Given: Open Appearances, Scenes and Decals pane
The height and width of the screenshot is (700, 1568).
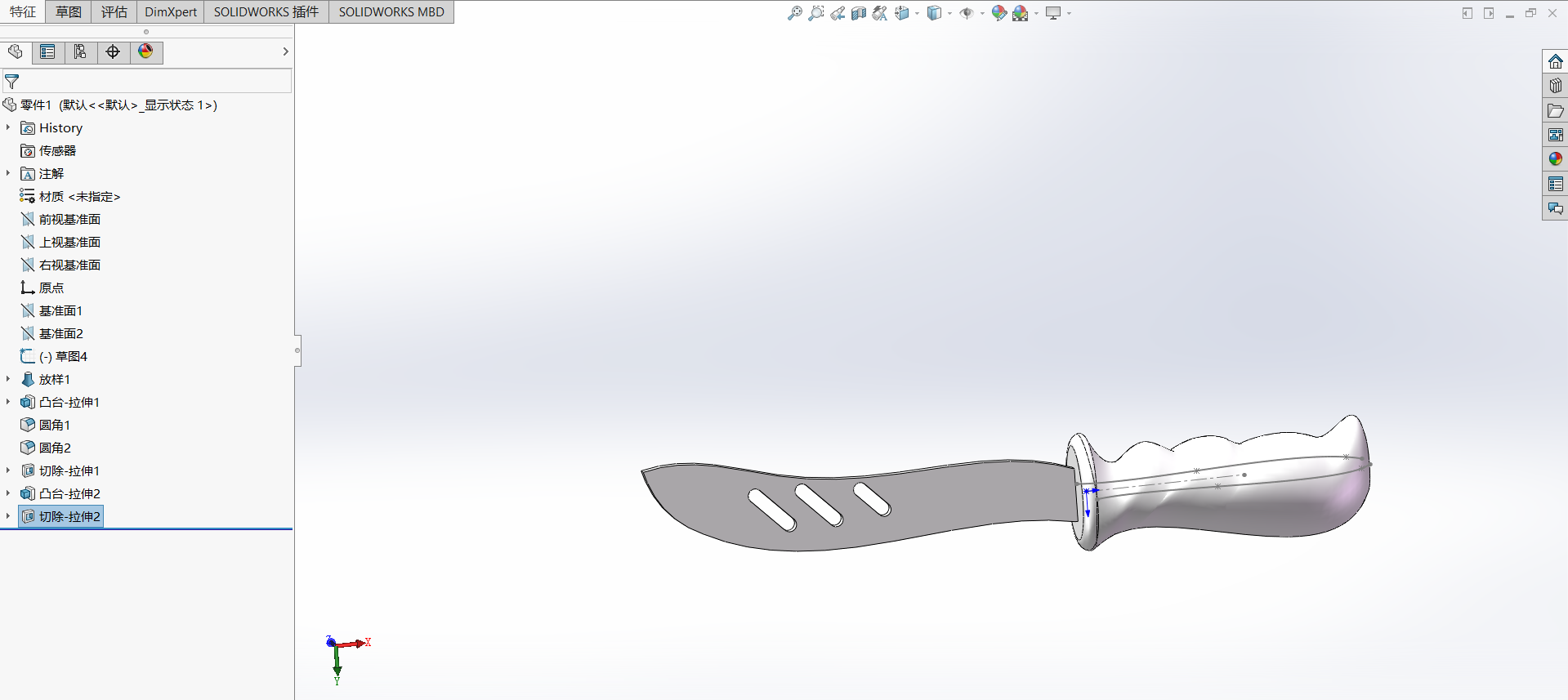Looking at the screenshot, I should (1555, 159).
